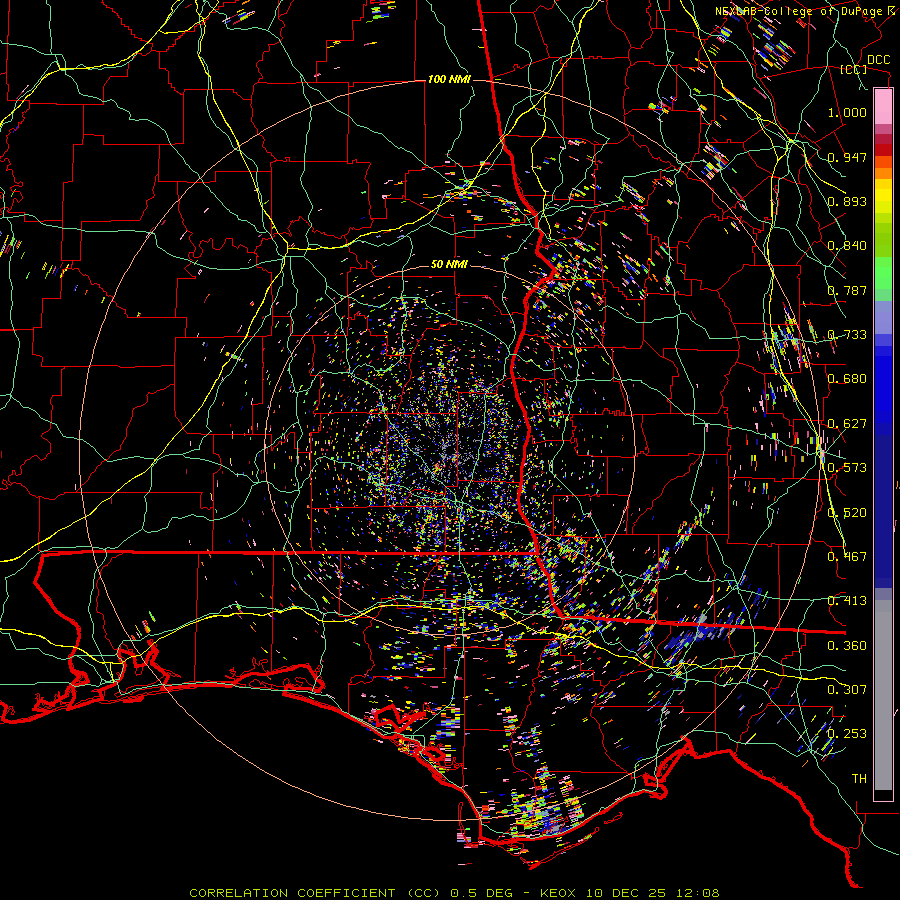Image resolution: width=900 pixels, height=900 pixels.
Task: Click the 0.787 value on color scale
Action: (847, 290)
